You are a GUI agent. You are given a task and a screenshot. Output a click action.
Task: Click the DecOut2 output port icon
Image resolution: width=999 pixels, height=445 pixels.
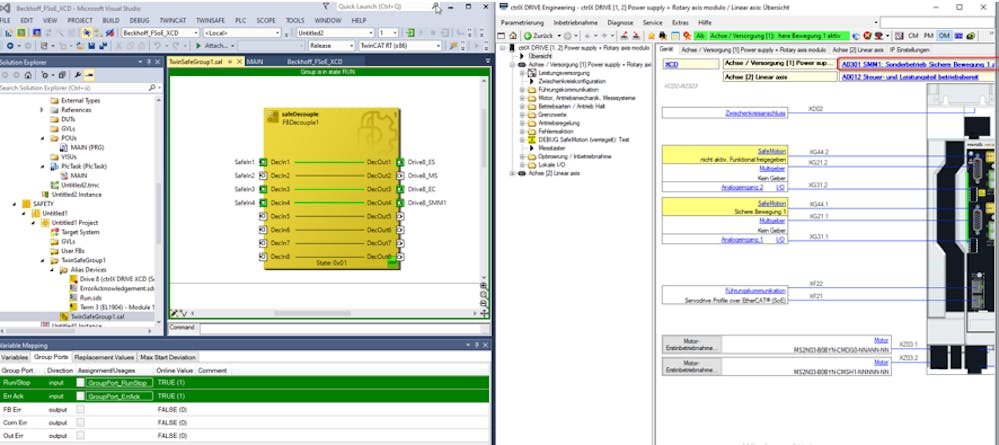(x=400, y=175)
